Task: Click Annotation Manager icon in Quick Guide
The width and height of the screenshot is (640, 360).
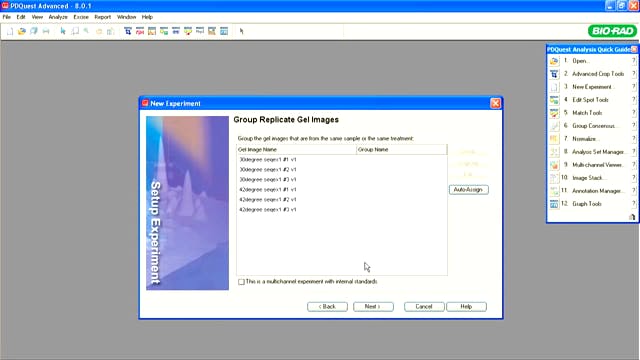Action: (554, 191)
